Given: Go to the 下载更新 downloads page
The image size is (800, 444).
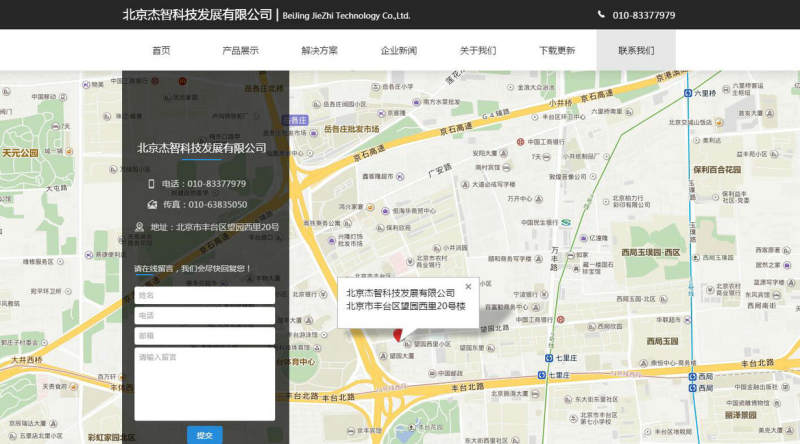Looking at the screenshot, I should (x=557, y=50).
